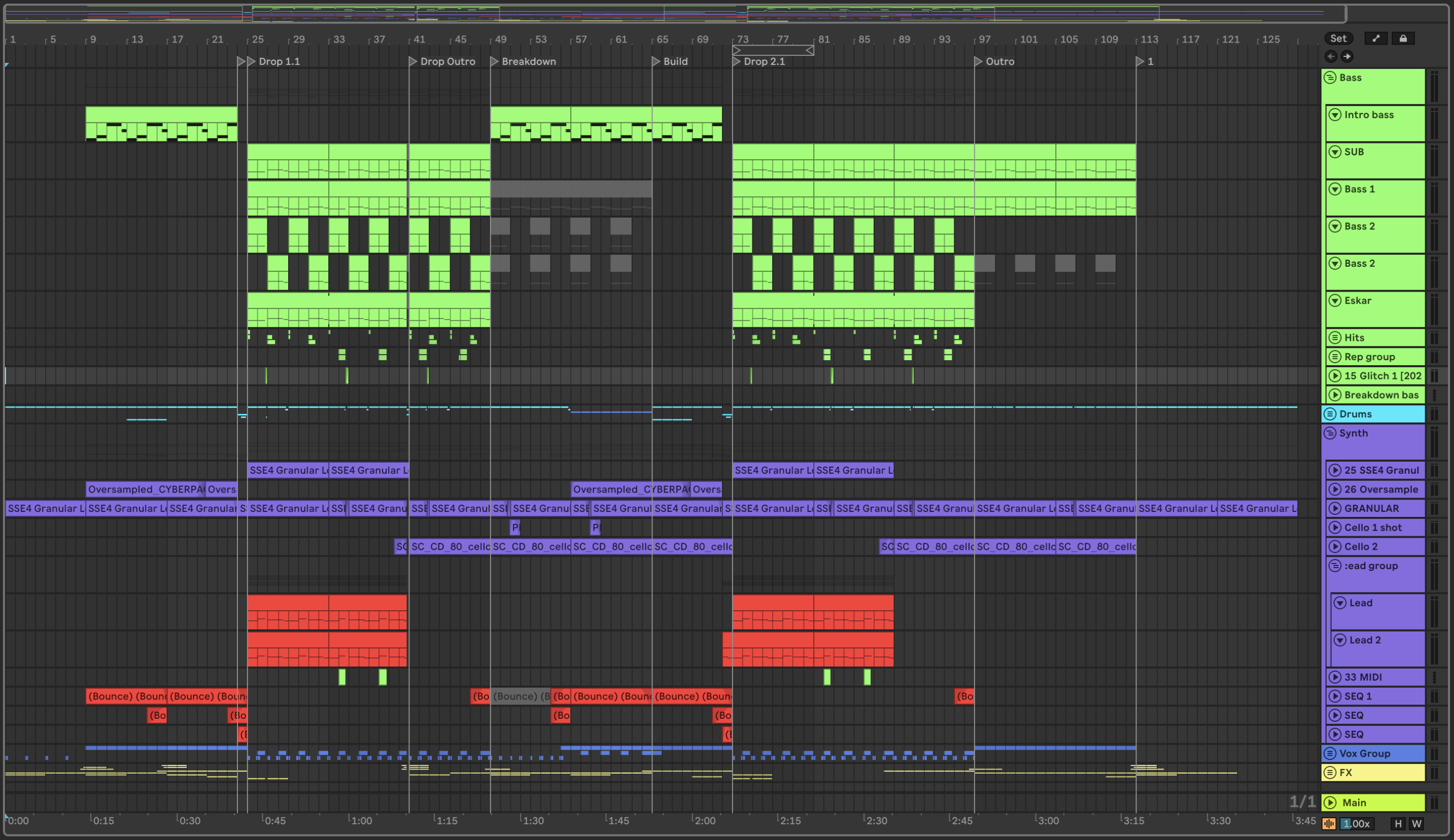Toggle the lock envelopes padlock icon
This screenshot has height=840, width=1454.
1403,39
